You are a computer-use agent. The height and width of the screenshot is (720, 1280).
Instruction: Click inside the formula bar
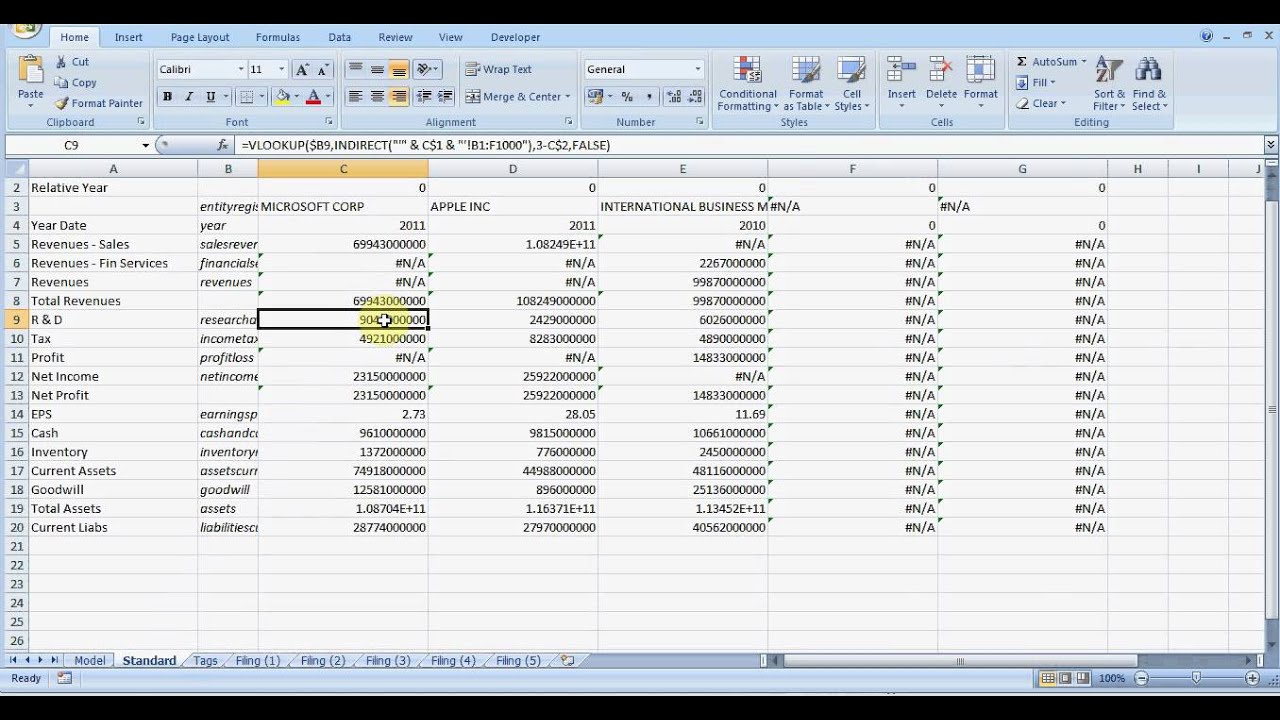[750, 145]
